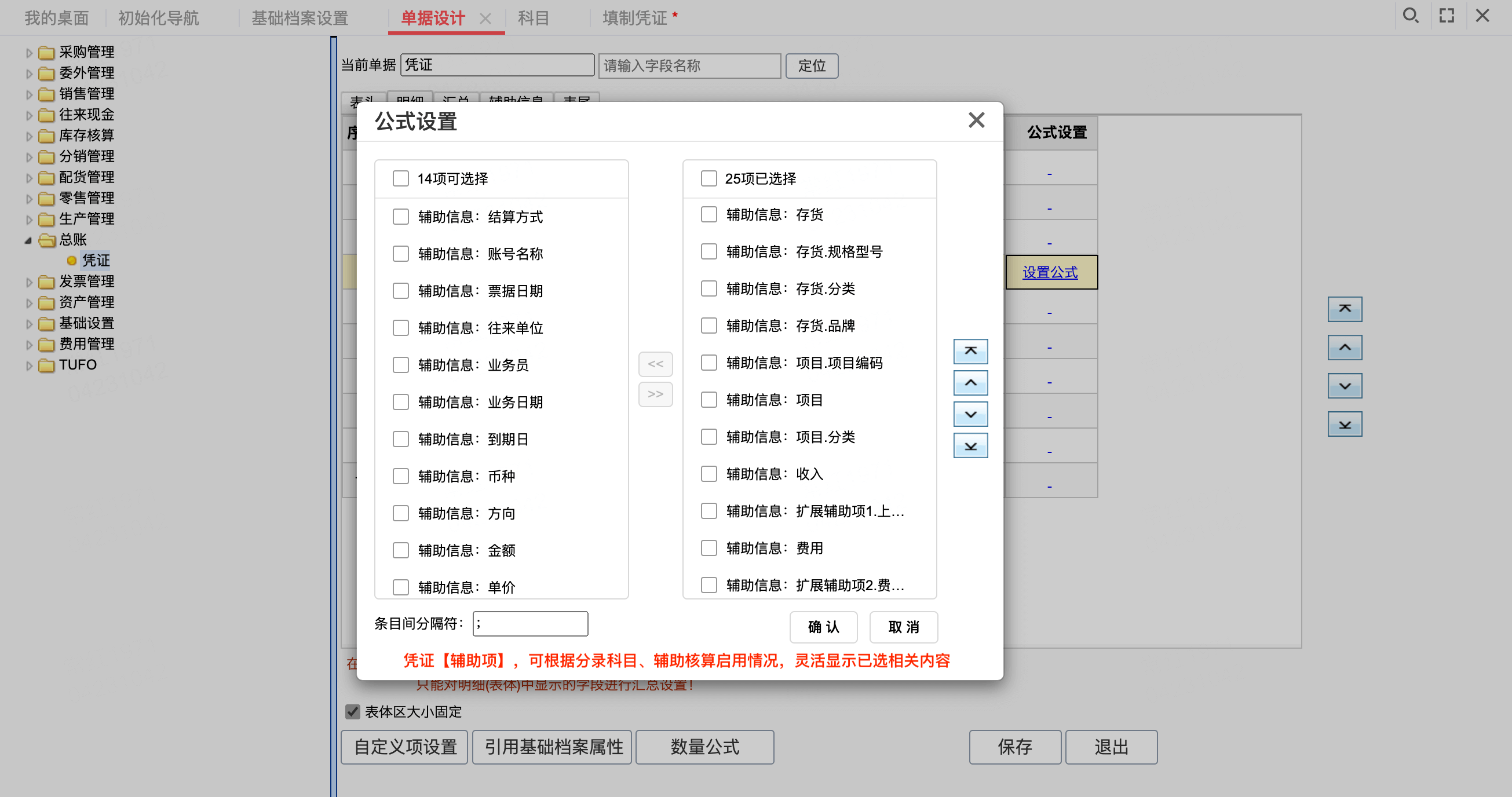Click the << transfer-left arrow button
Viewport: 1512px width, 797px height.
(655, 364)
